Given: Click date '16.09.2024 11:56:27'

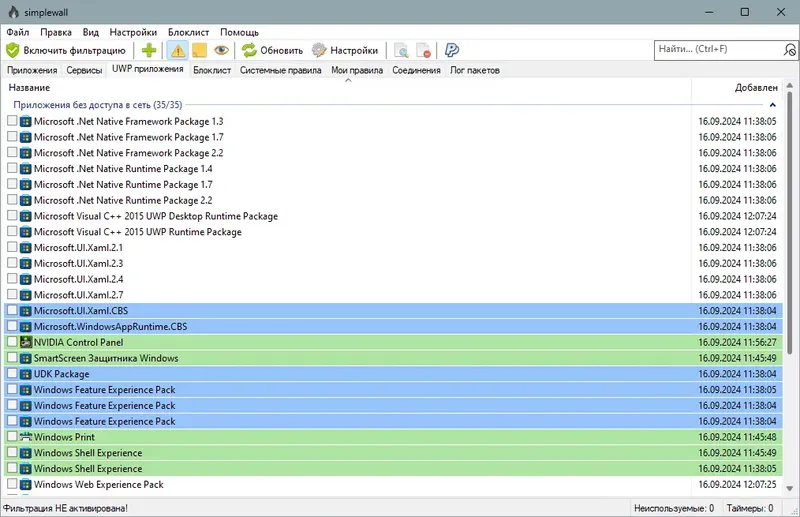Looking at the screenshot, I should 737,342.
